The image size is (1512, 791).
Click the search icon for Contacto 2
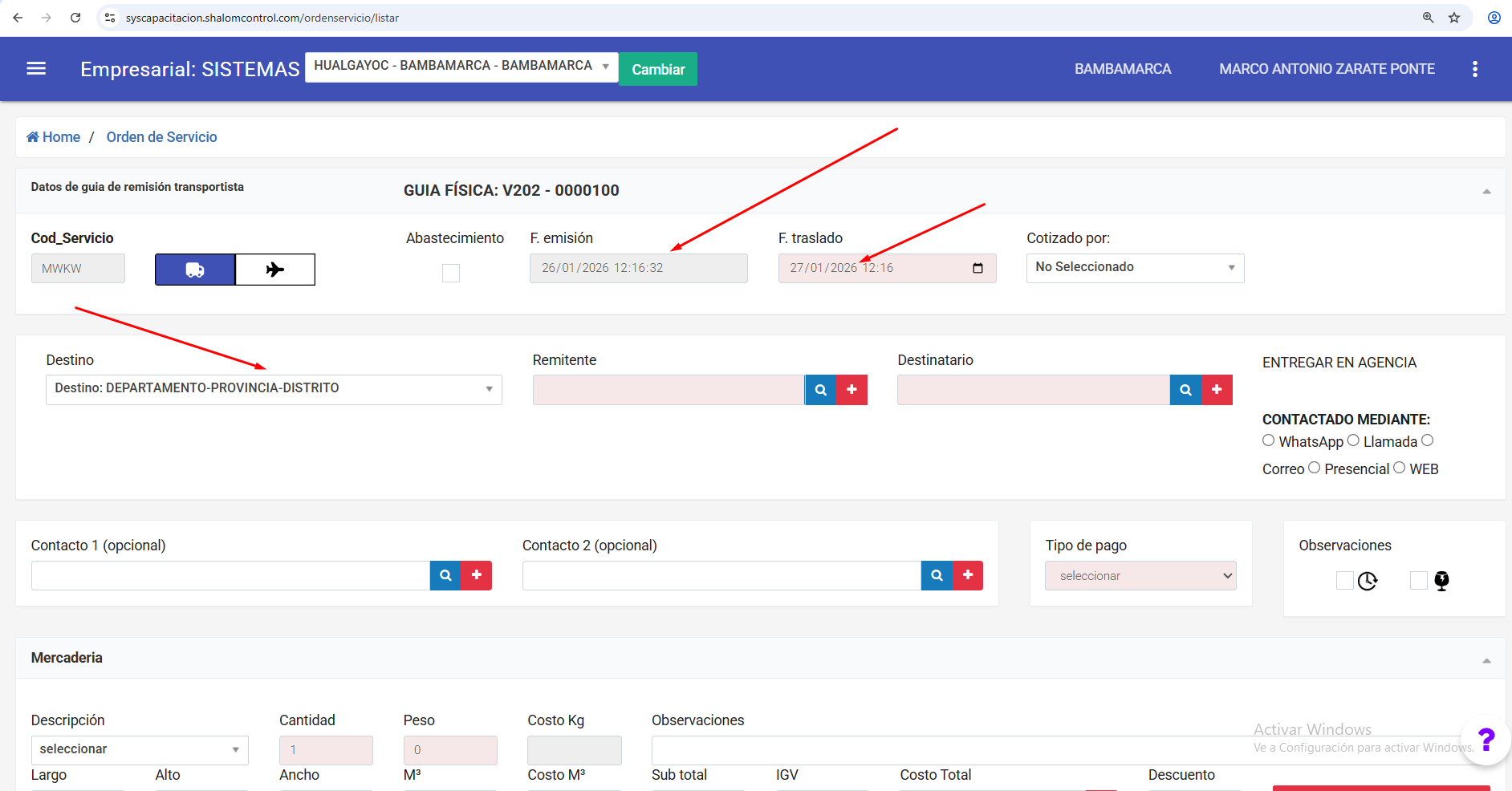937,575
